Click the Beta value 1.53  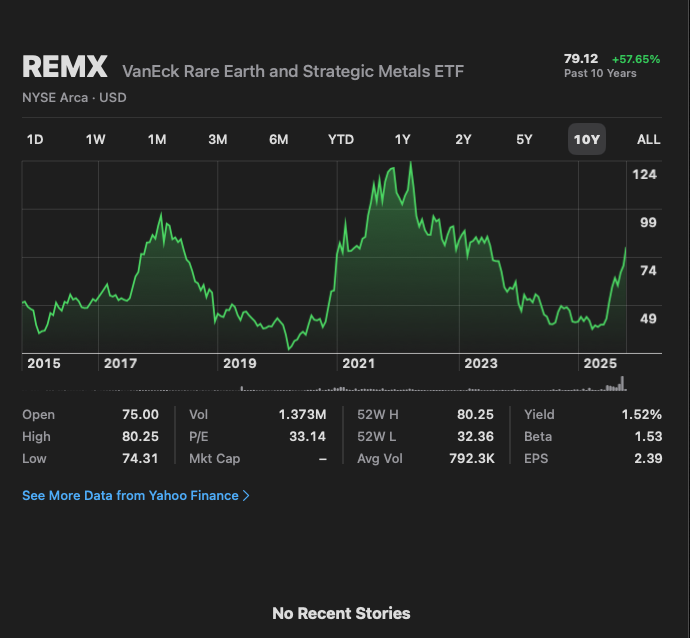[x=648, y=436]
